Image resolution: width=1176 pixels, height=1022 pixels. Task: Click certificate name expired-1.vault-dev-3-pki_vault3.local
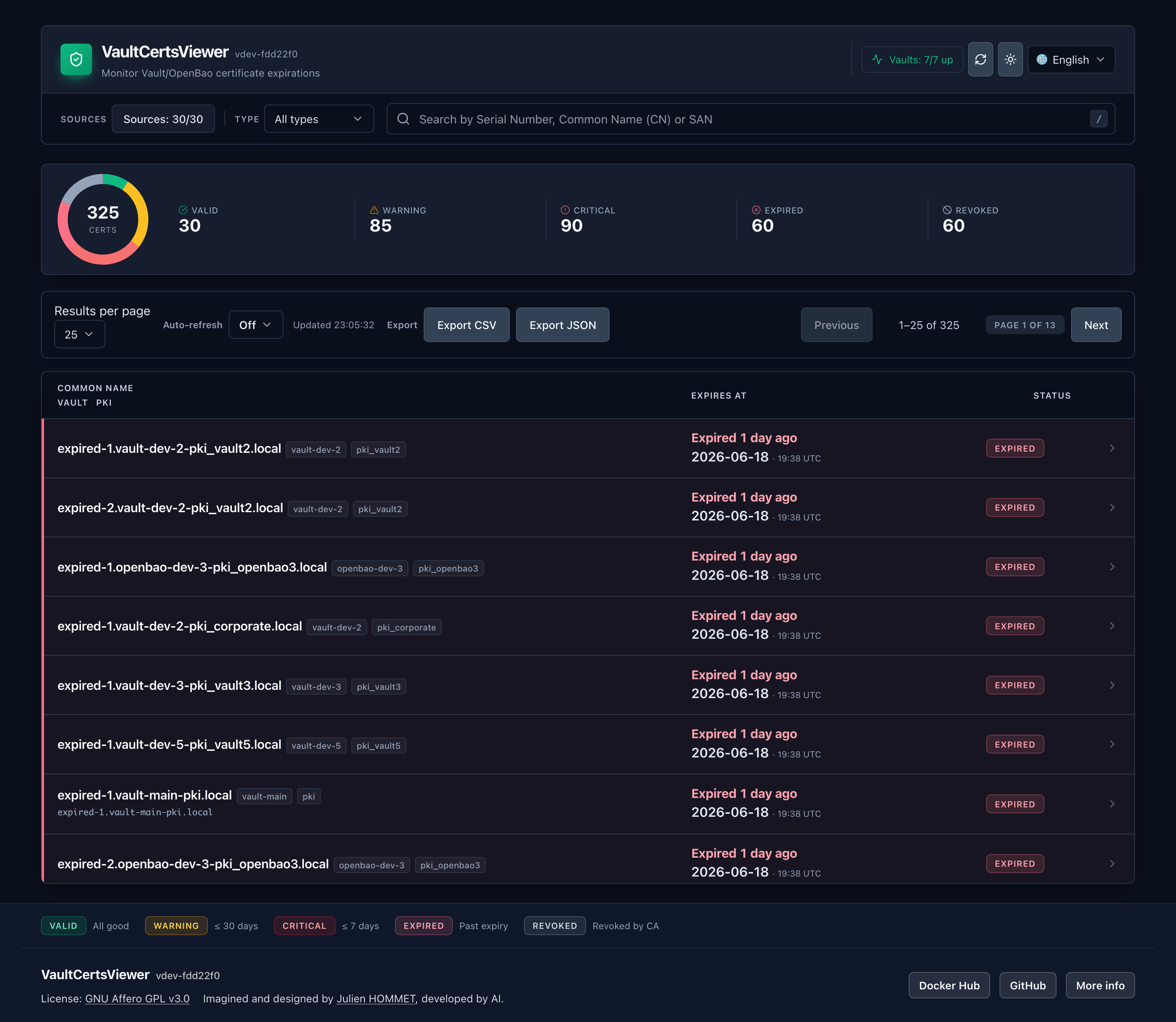169,686
